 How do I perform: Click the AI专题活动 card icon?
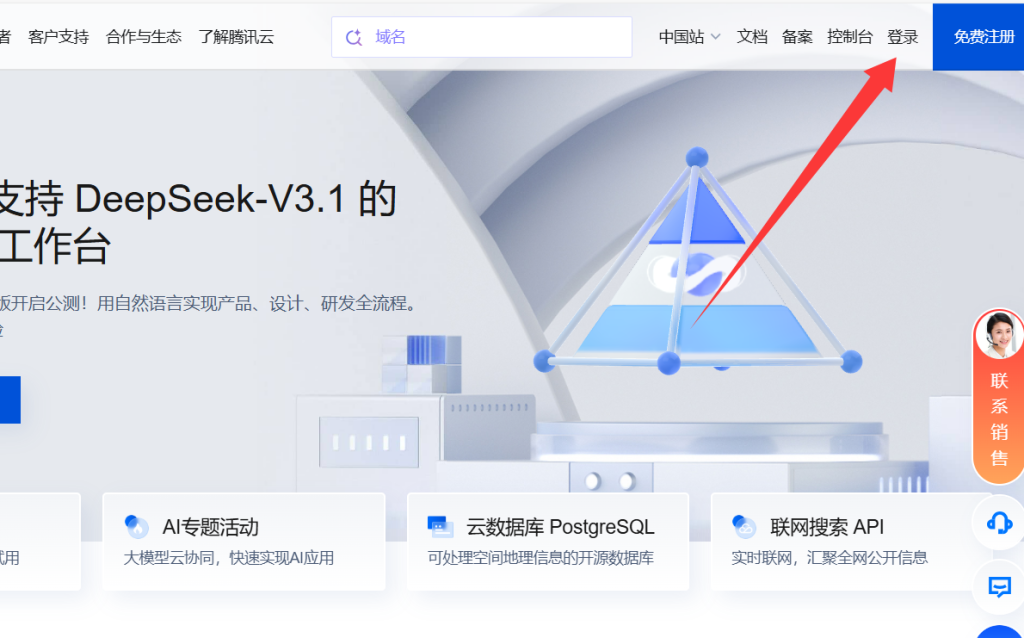(x=136, y=526)
